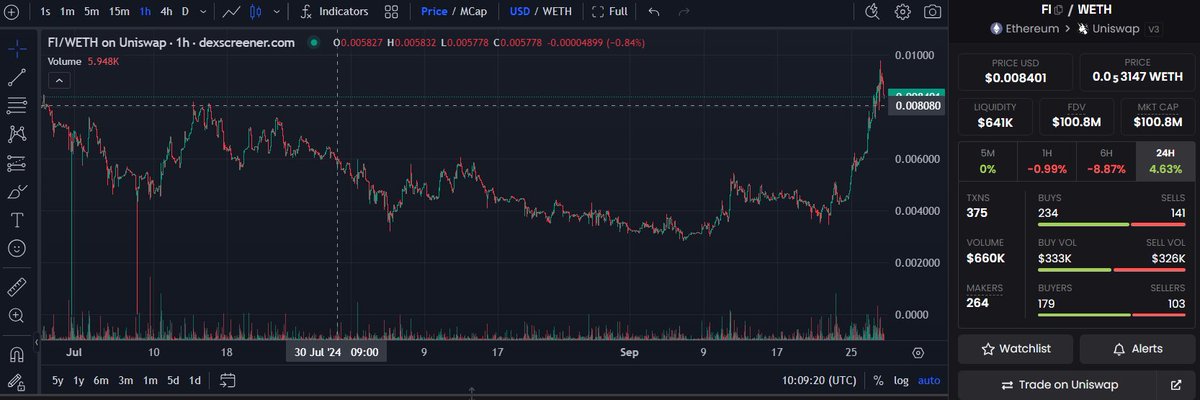This screenshot has height=400, width=1200.
Task: Set date range to 1d
Action: pos(195,380)
